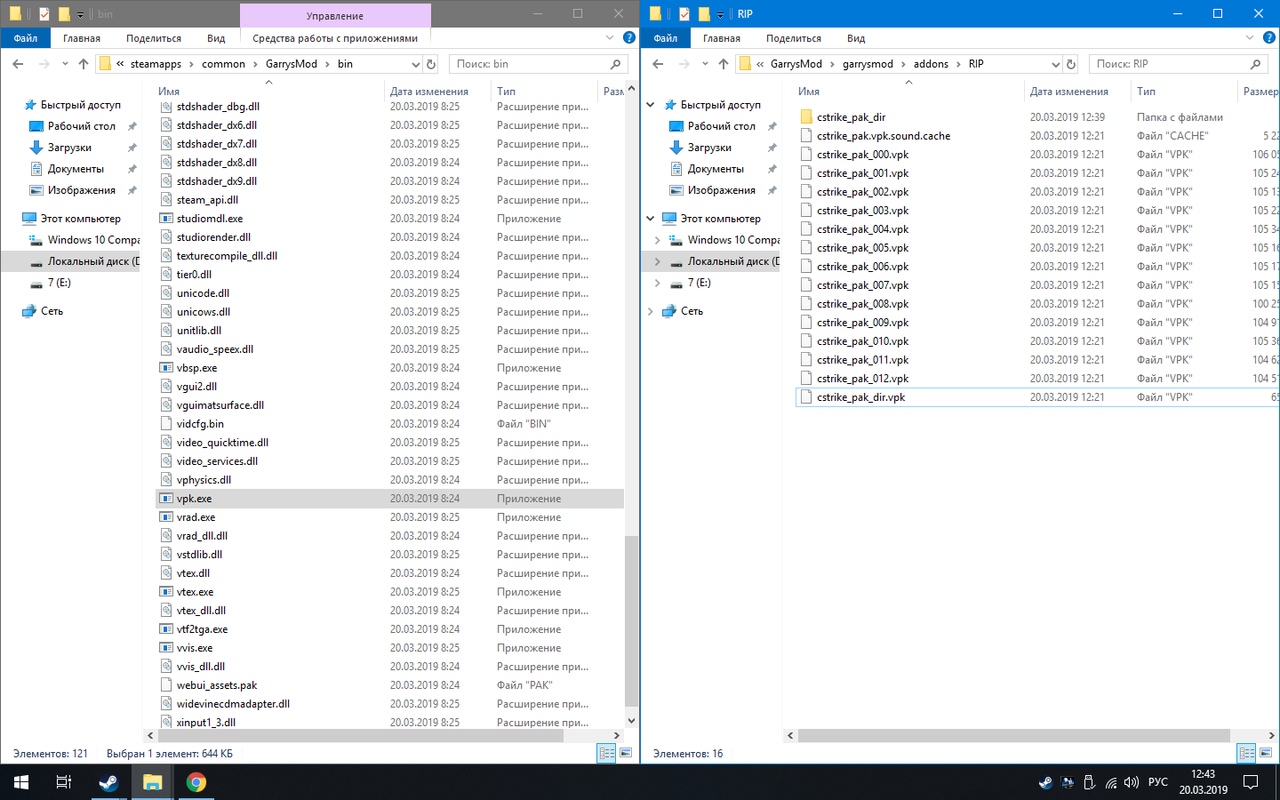
Task: Open address history dropdown in RIP window
Action: 1054,64
